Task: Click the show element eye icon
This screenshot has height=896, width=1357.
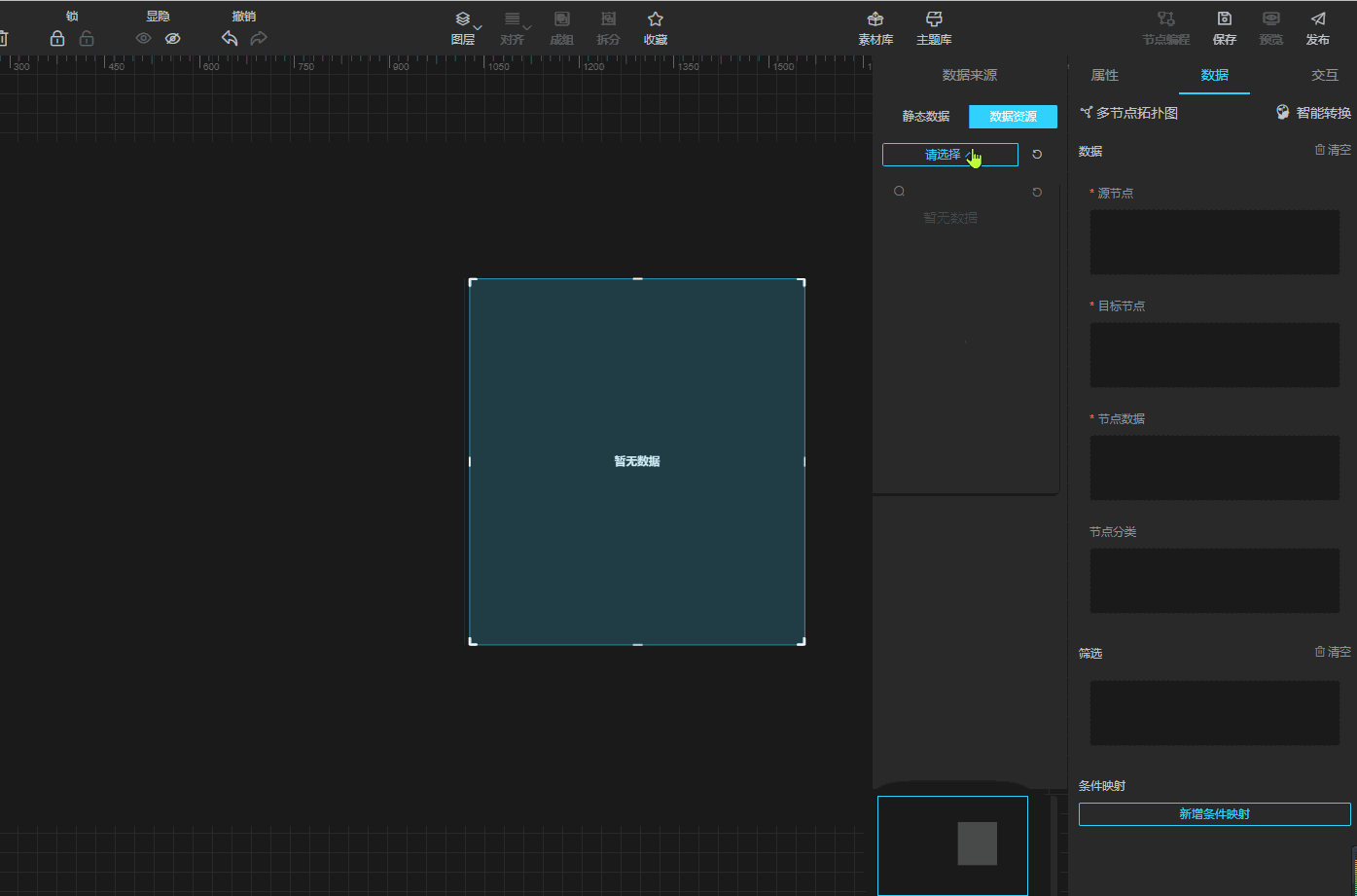Action: [144, 39]
